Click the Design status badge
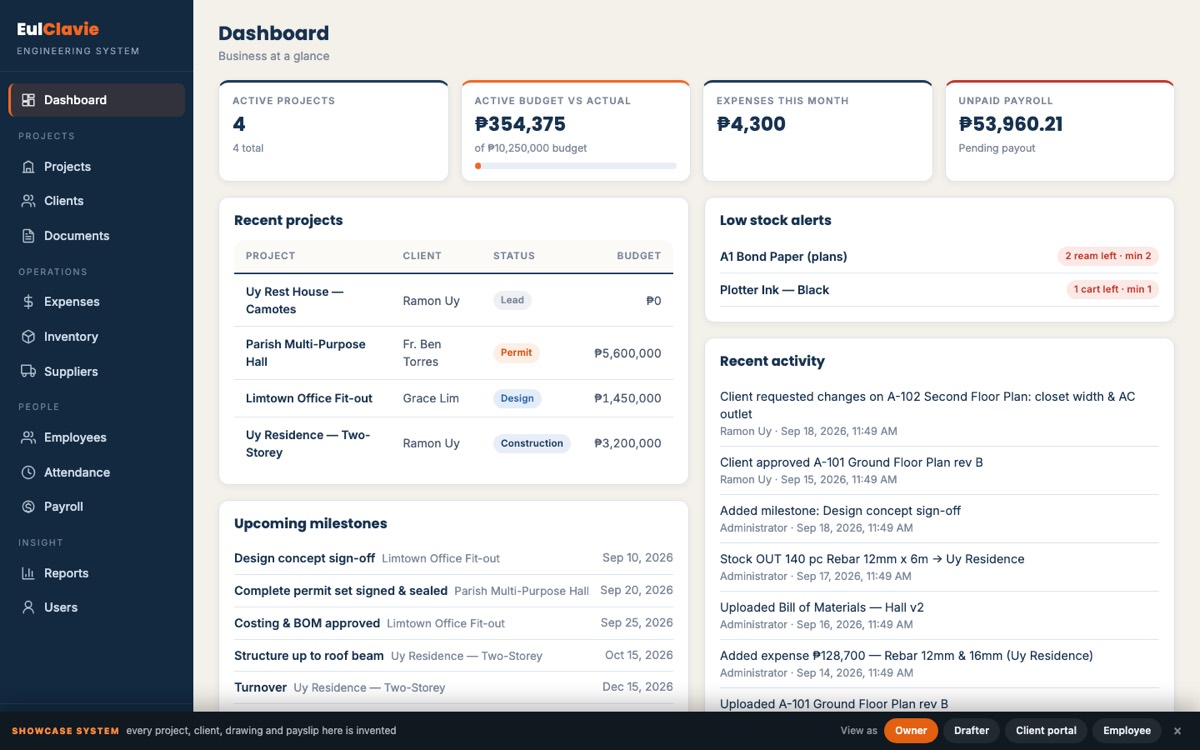 point(517,398)
